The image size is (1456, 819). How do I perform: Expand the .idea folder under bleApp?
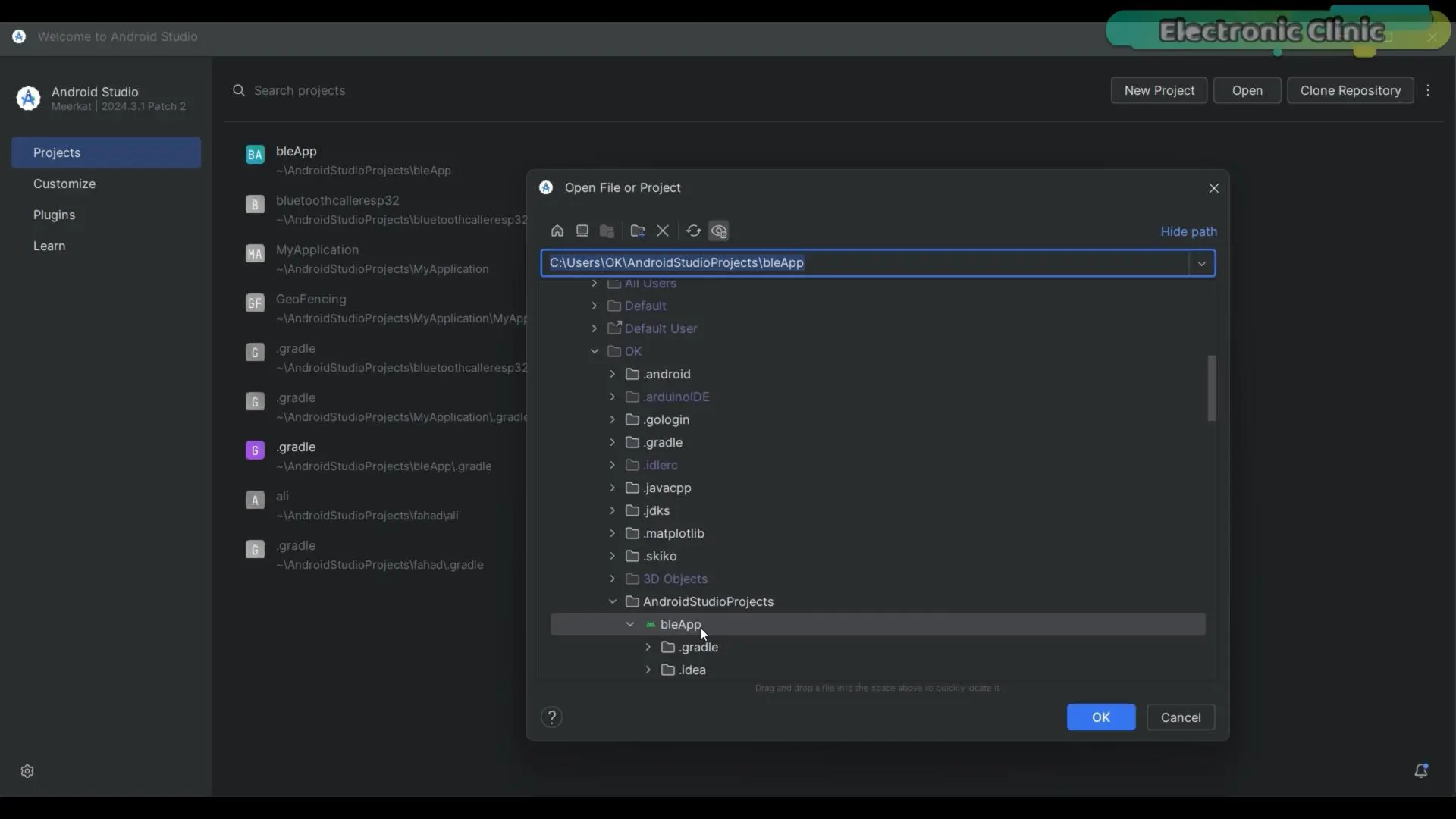pyautogui.click(x=648, y=670)
